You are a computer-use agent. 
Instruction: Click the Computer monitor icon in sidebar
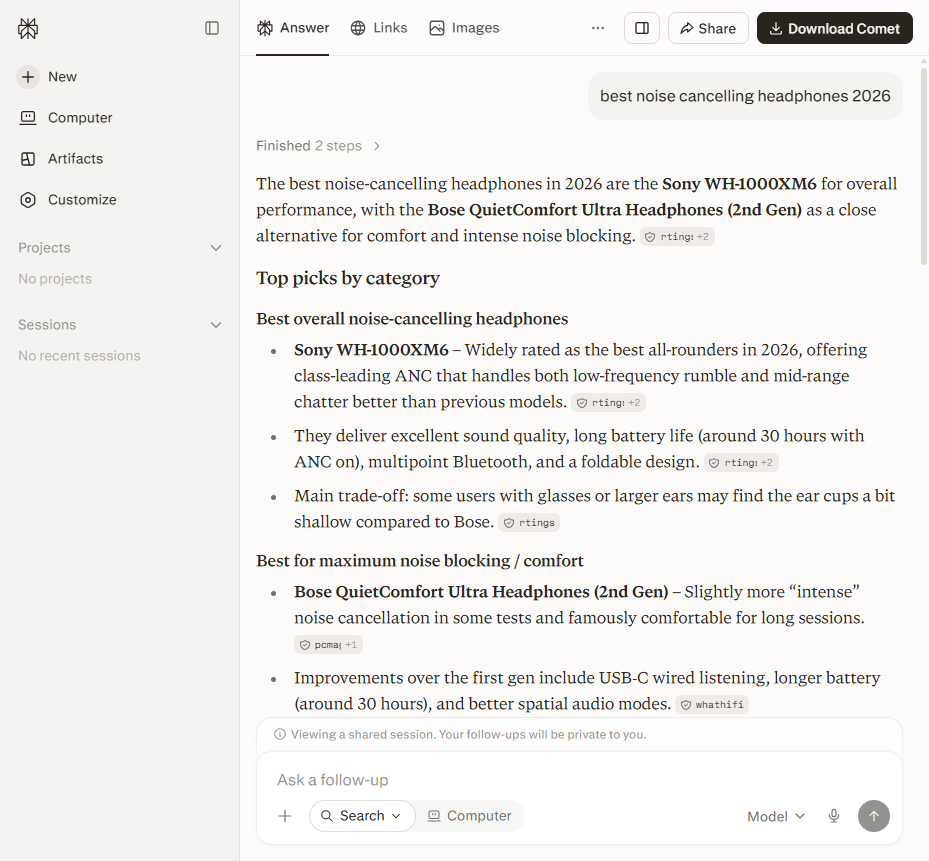28,118
